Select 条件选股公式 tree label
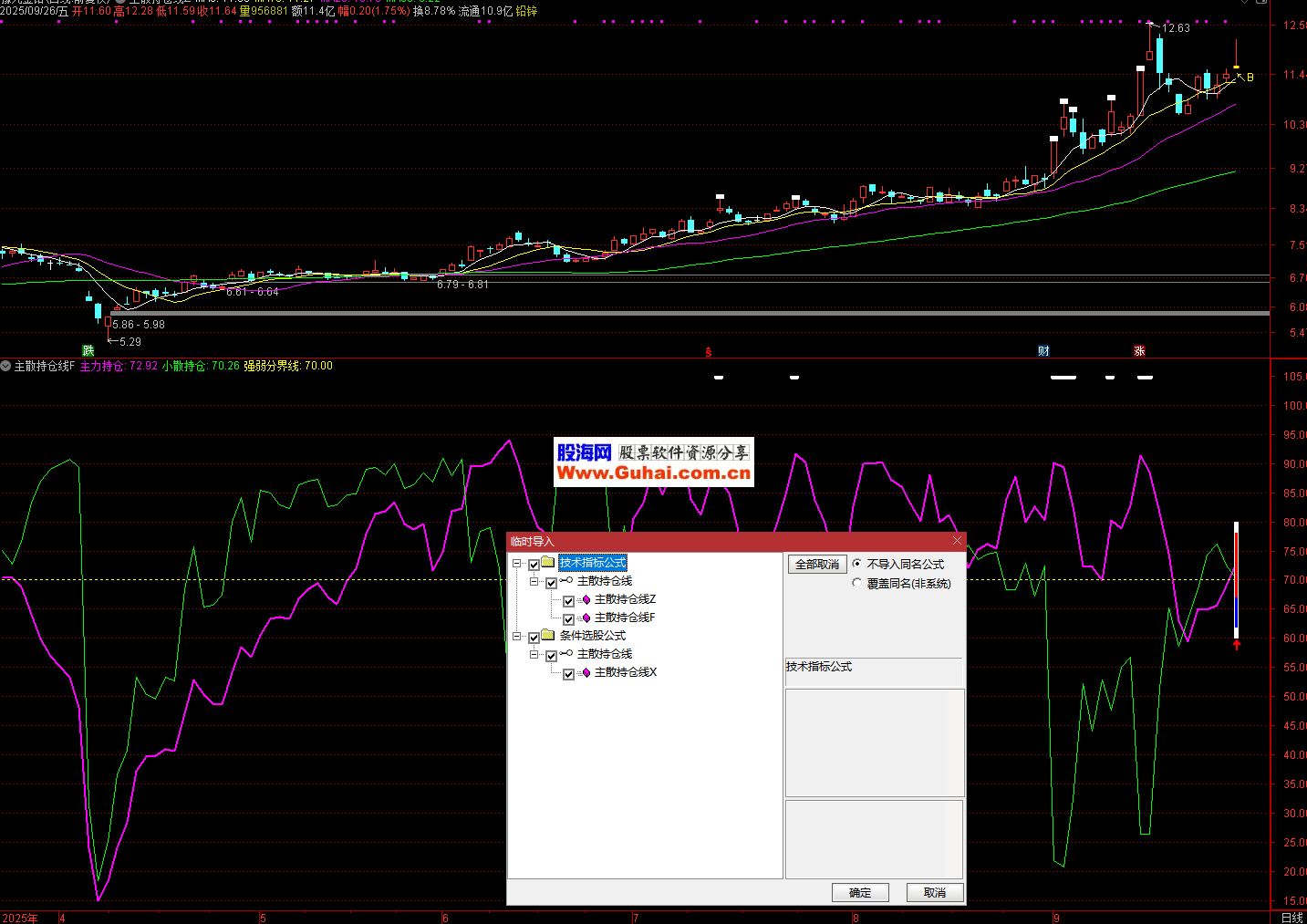Viewport: 1307px width, 924px height. click(x=593, y=636)
